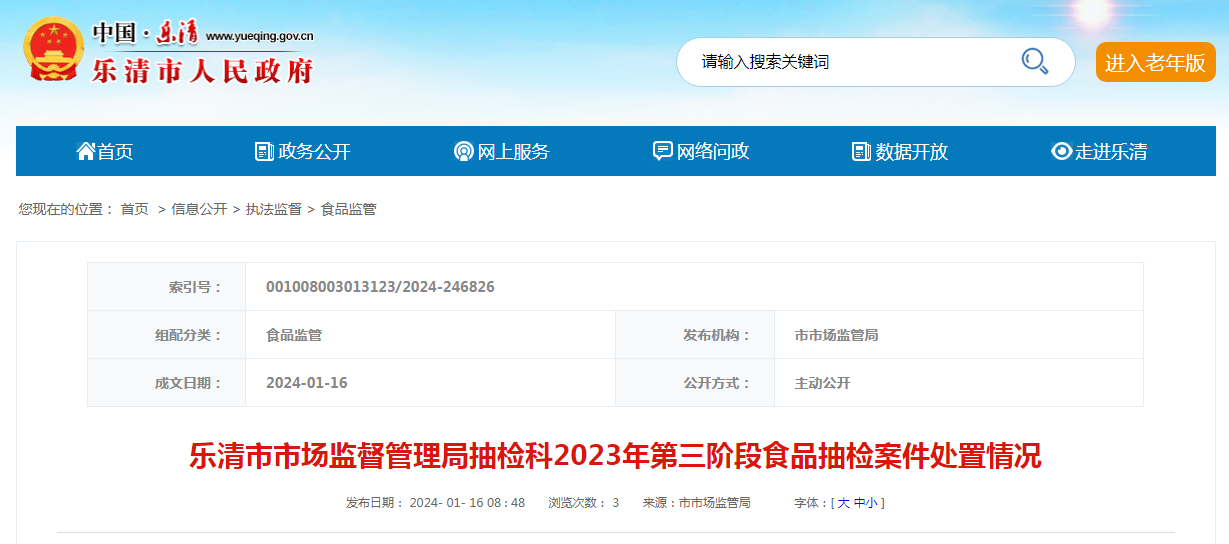Go to the 数据开放 menu item
1229x544 pixels.
pyautogui.click(x=911, y=151)
